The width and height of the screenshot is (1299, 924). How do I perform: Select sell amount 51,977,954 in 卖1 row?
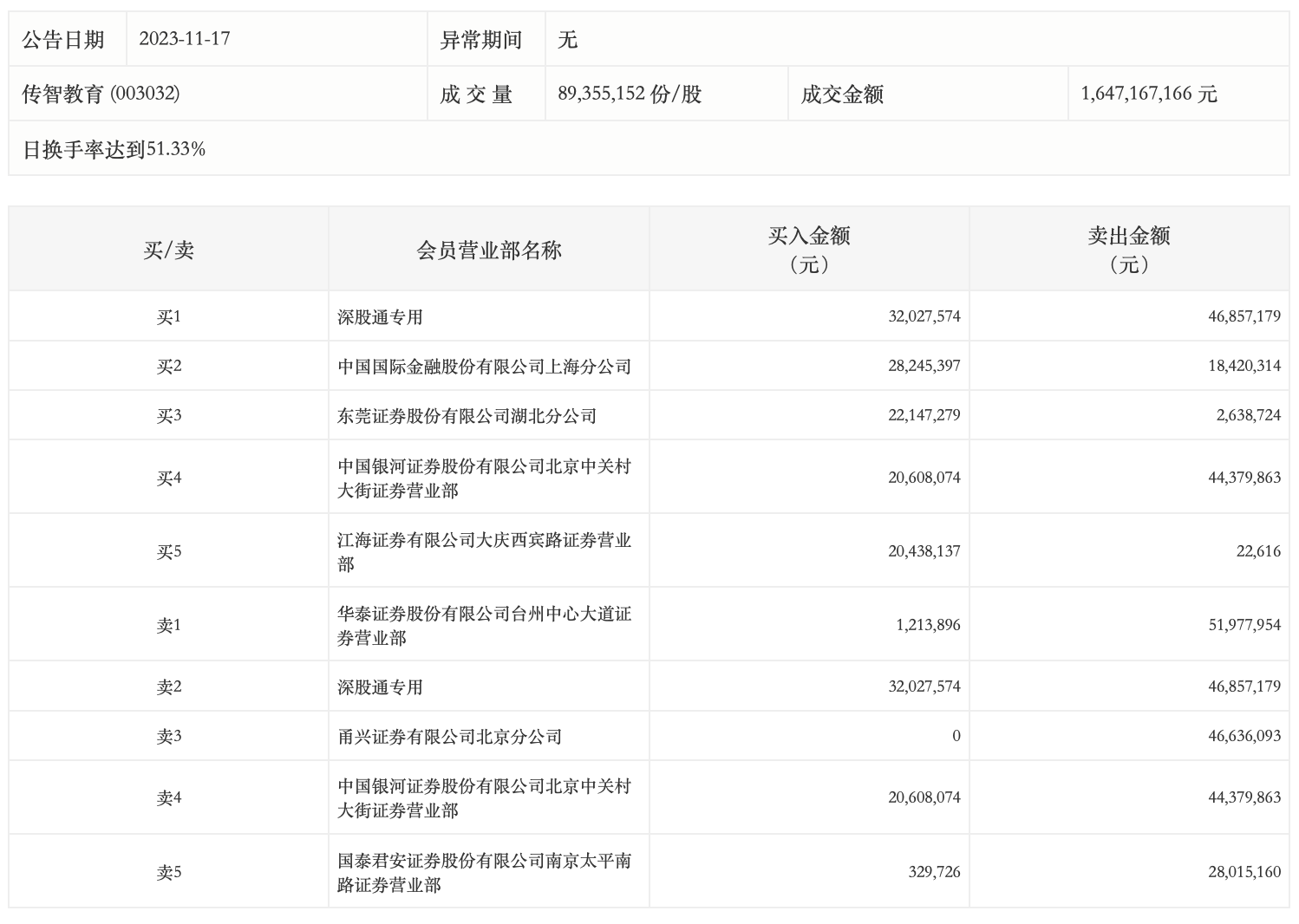pyautogui.click(x=1244, y=625)
